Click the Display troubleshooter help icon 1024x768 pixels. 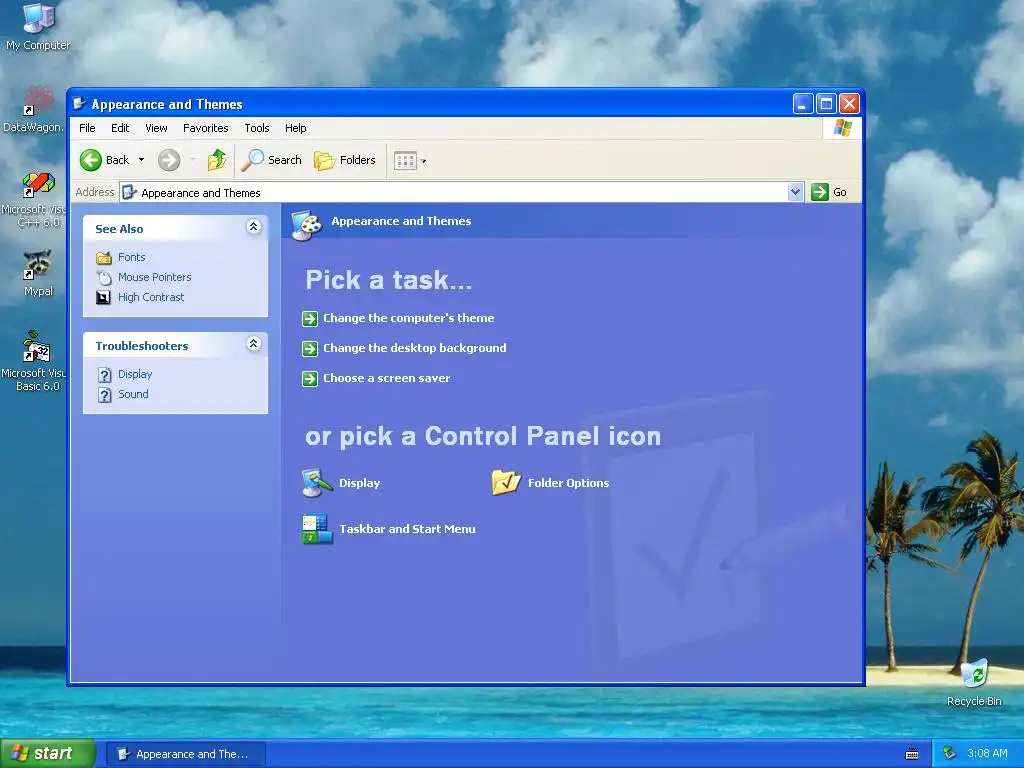point(104,375)
